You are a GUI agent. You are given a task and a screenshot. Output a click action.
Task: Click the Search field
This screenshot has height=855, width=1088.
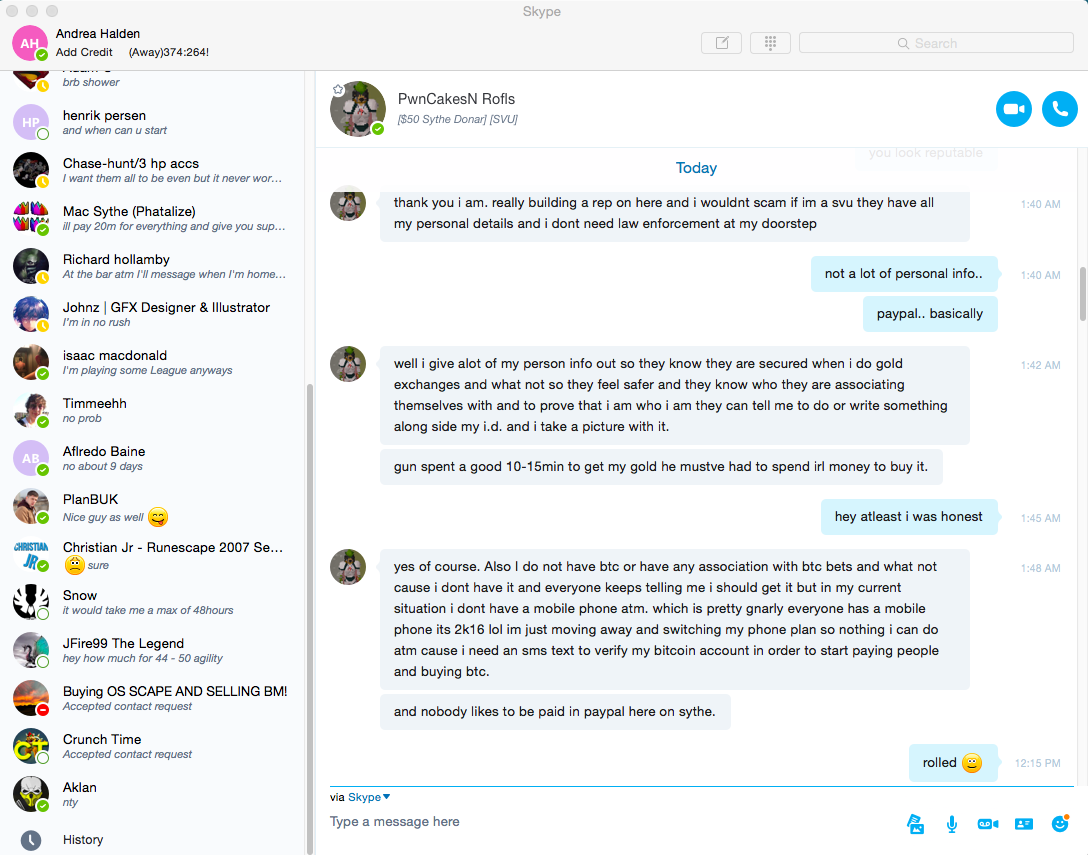tap(936, 43)
